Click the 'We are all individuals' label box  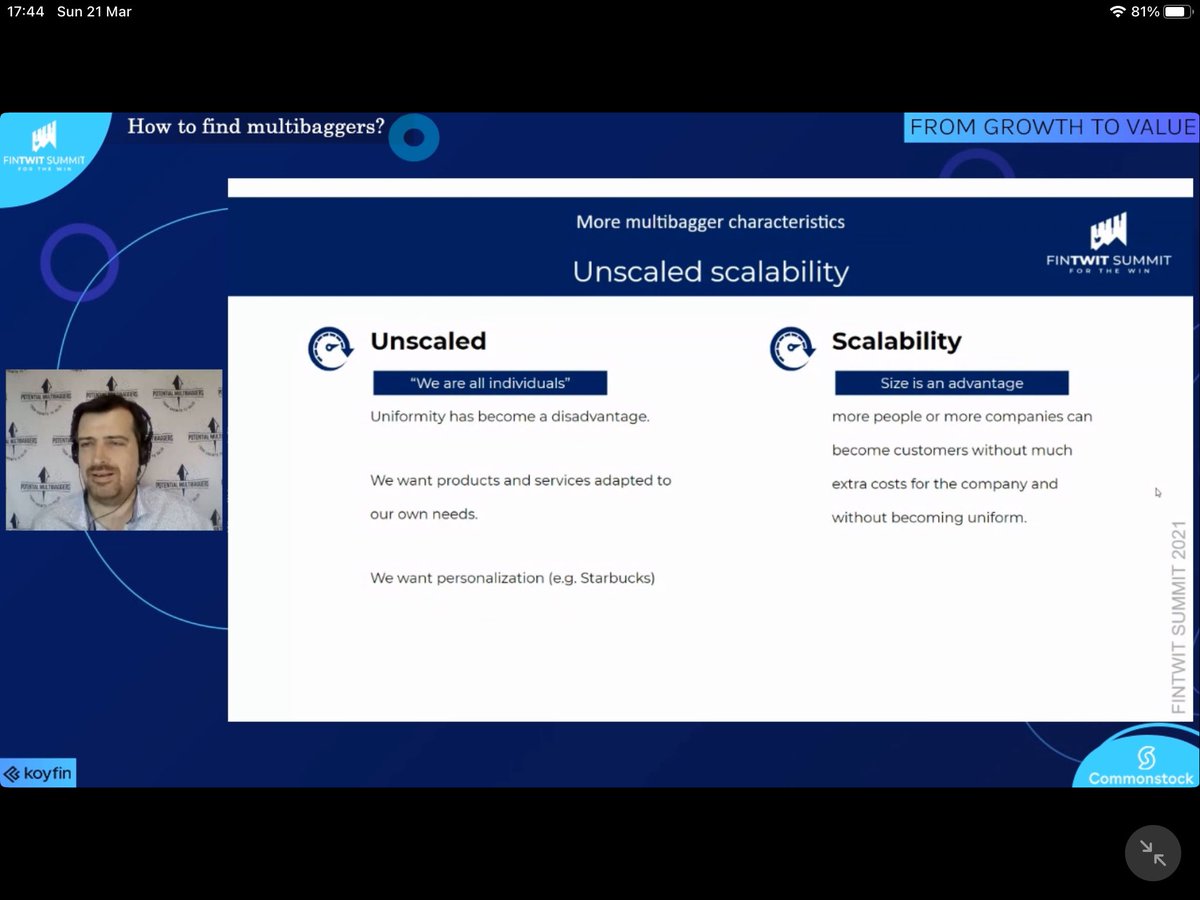(x=490, y=383)
